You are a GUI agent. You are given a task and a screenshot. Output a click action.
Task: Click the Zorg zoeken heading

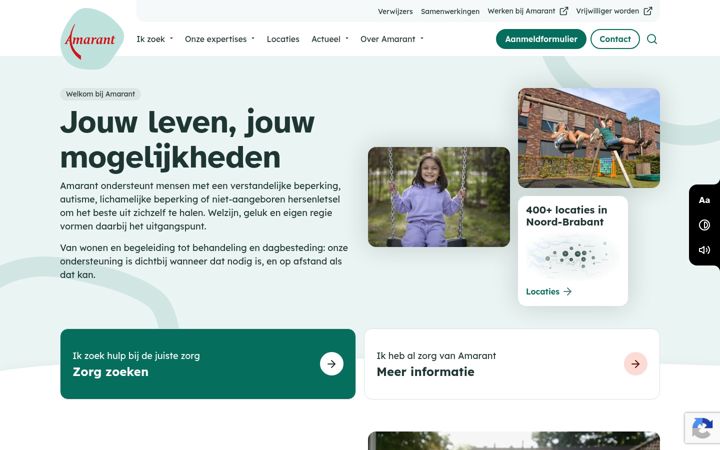[110, 372]
